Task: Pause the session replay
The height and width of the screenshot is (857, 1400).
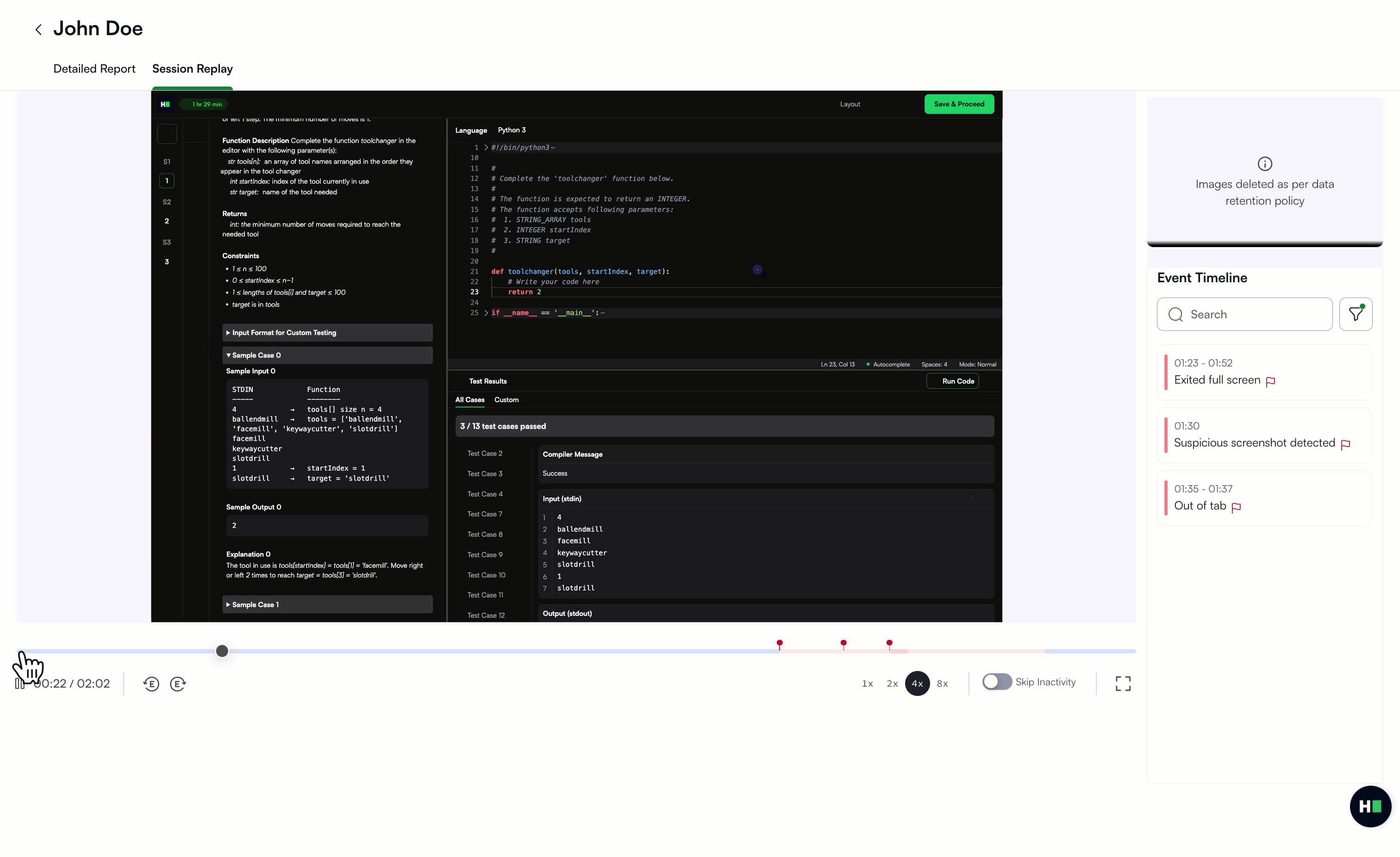Action: (x=20, y=684)
